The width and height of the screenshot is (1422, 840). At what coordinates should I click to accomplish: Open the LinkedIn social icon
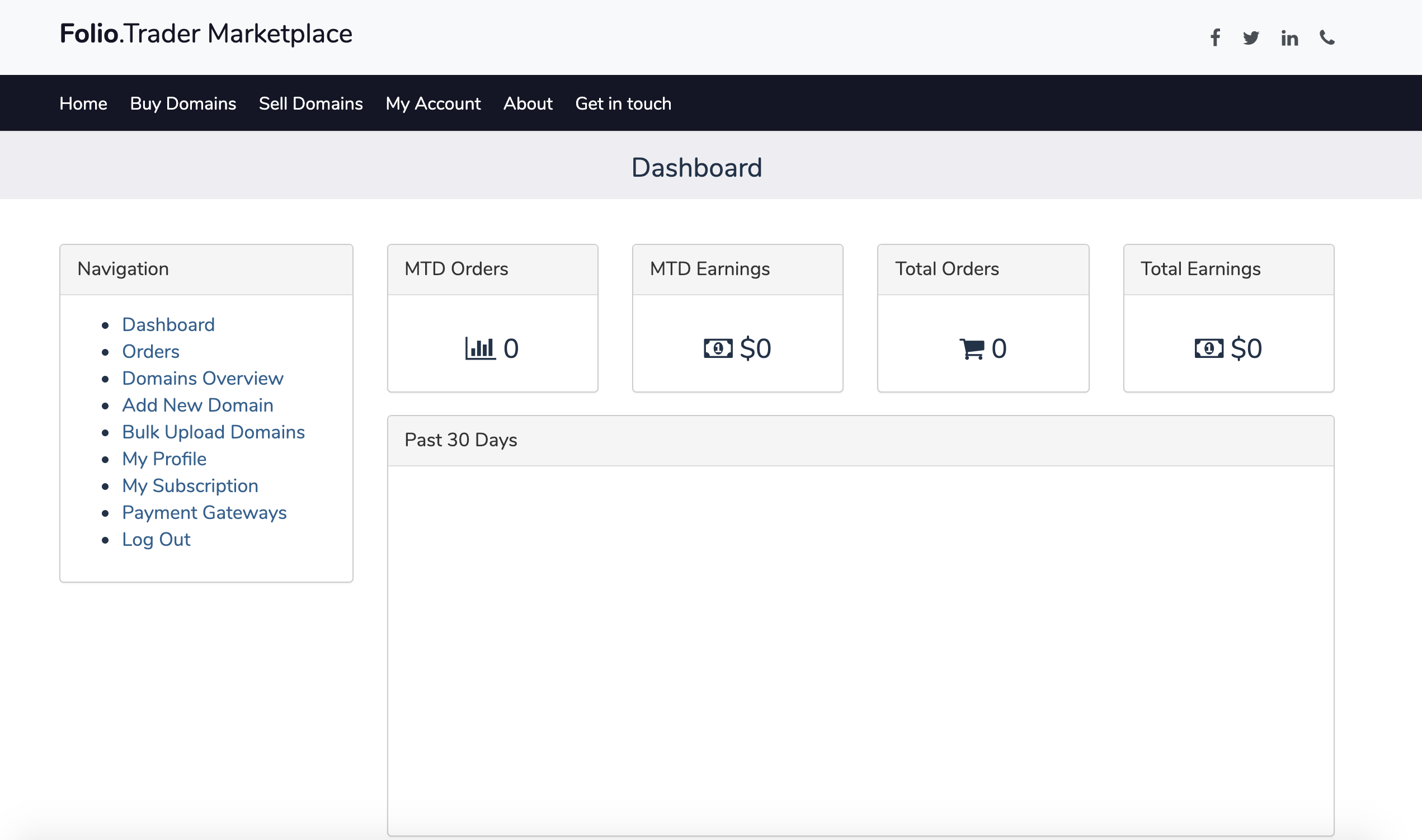(1289, 37)
